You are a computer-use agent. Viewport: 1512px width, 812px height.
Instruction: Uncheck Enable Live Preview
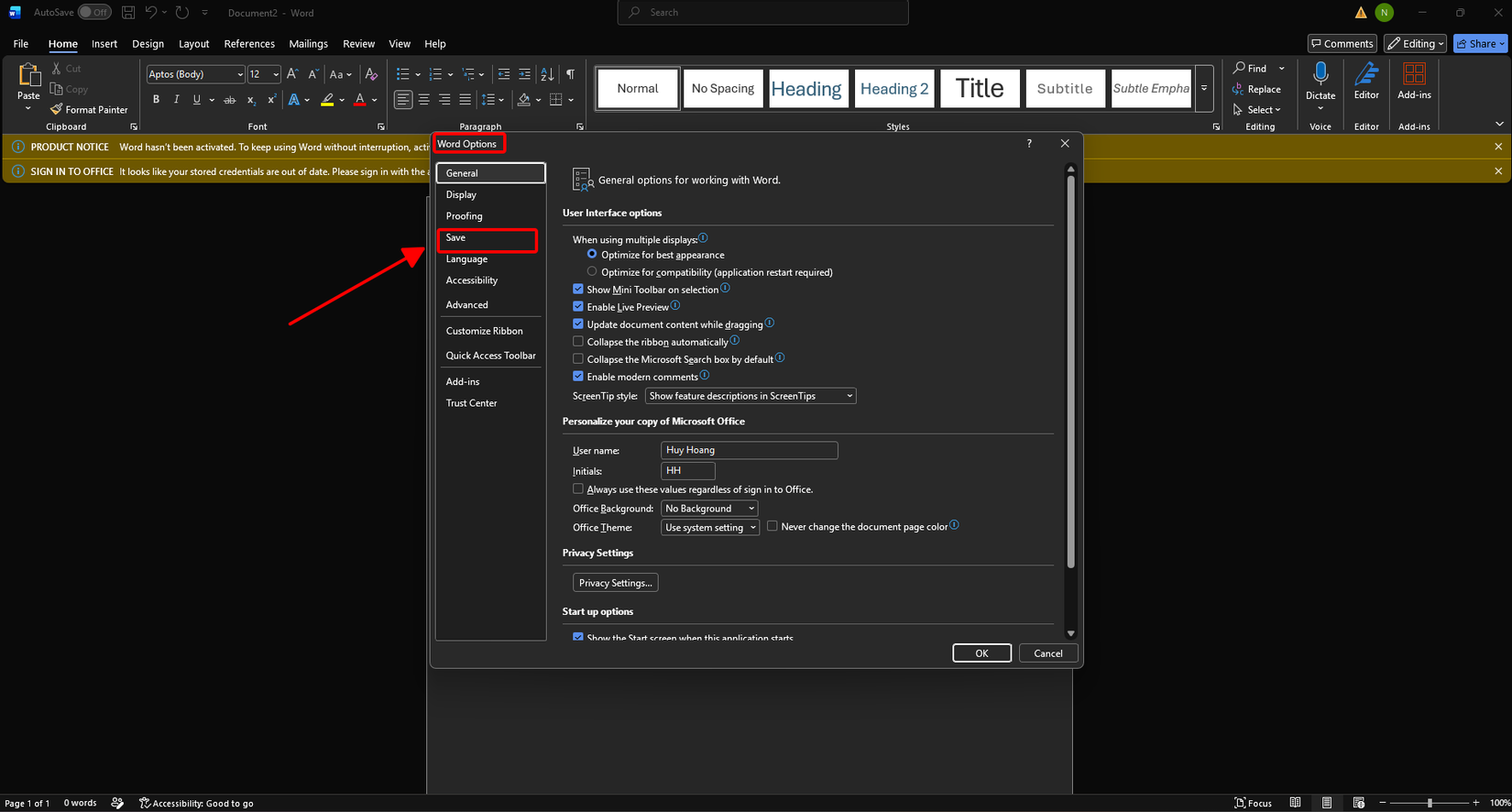(x=578, y=307)
